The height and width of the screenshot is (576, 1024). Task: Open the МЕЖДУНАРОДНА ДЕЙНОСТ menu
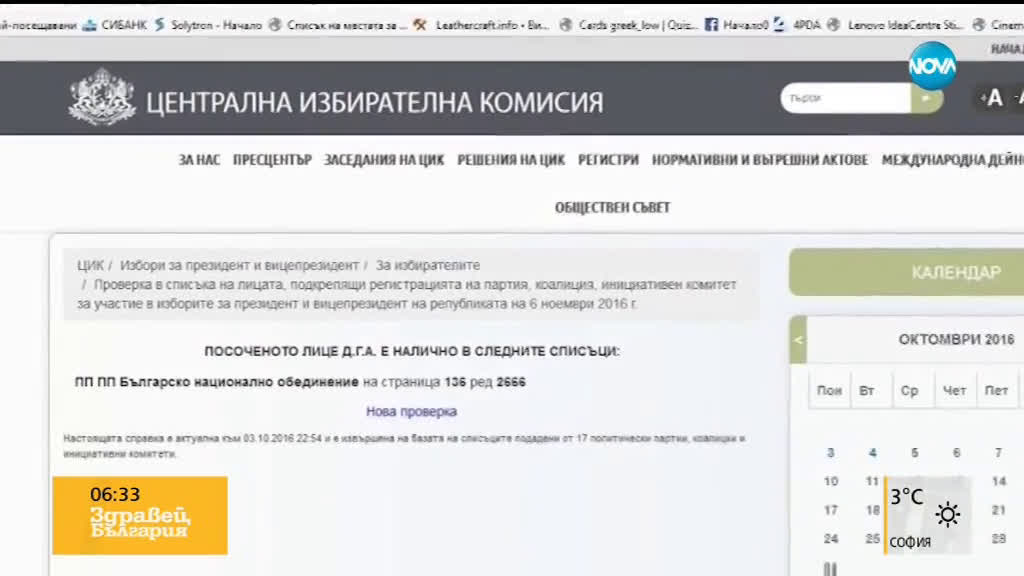953,160
